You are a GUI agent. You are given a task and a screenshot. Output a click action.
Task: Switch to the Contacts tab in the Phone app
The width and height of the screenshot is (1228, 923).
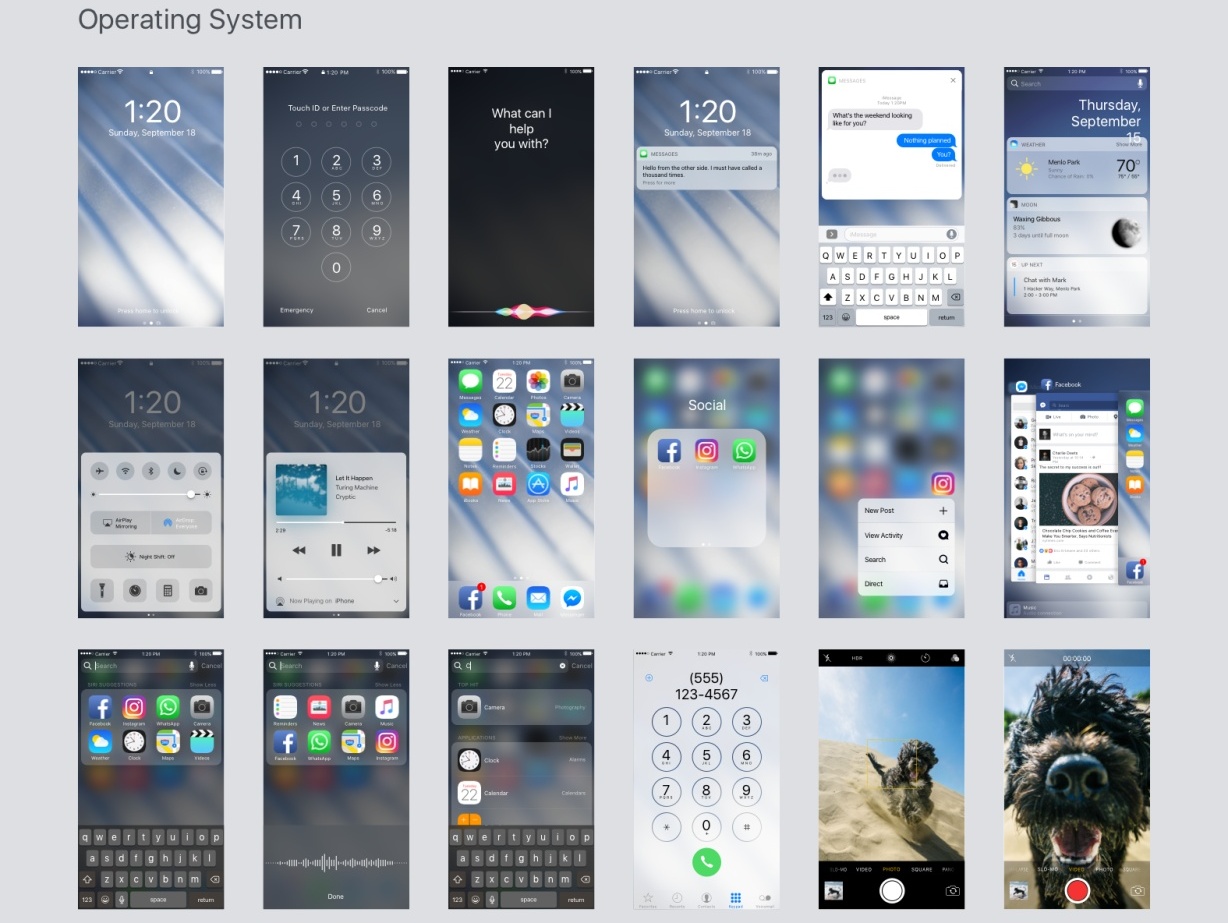click(706, 899)
